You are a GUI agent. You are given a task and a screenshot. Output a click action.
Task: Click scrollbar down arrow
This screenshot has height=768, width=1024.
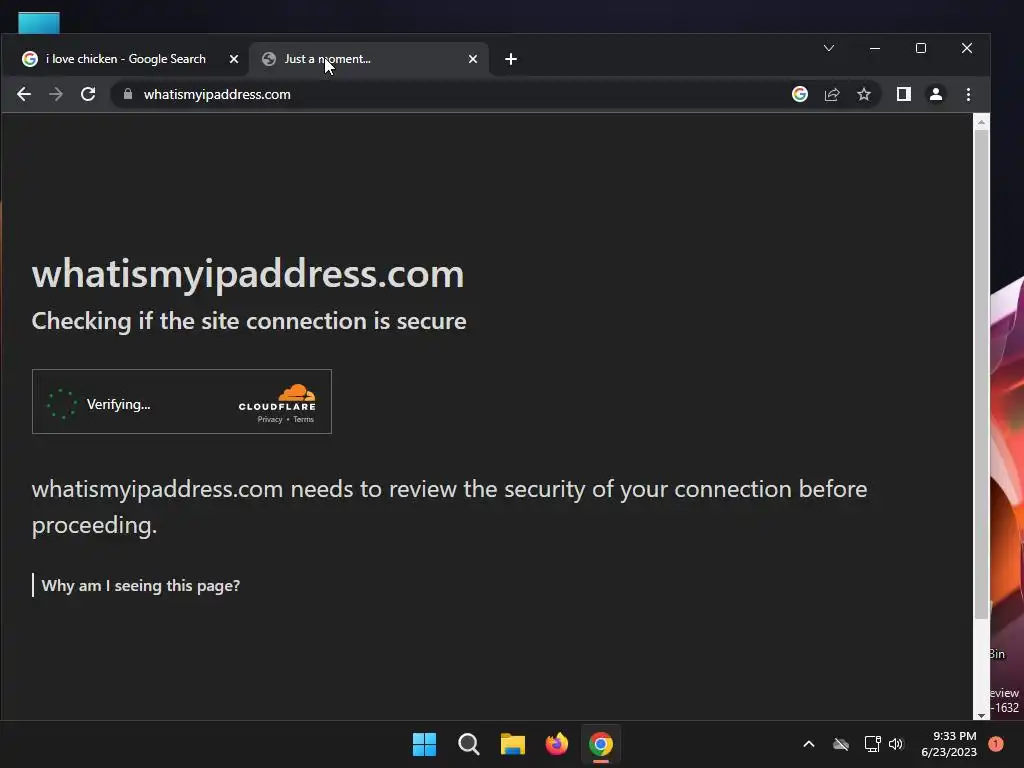(x=981, y=715)
